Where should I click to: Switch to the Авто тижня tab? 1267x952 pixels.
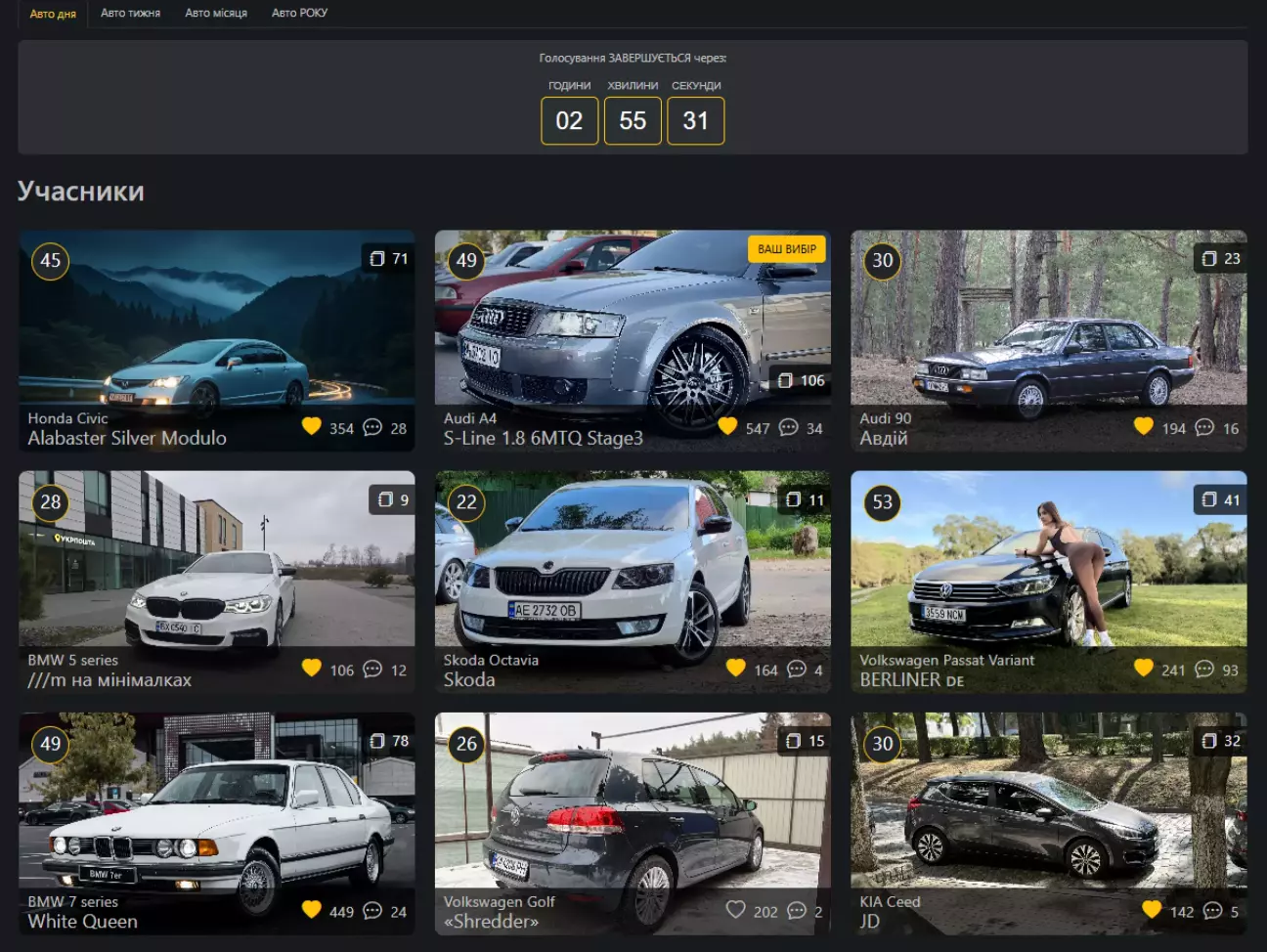(130, 14)
